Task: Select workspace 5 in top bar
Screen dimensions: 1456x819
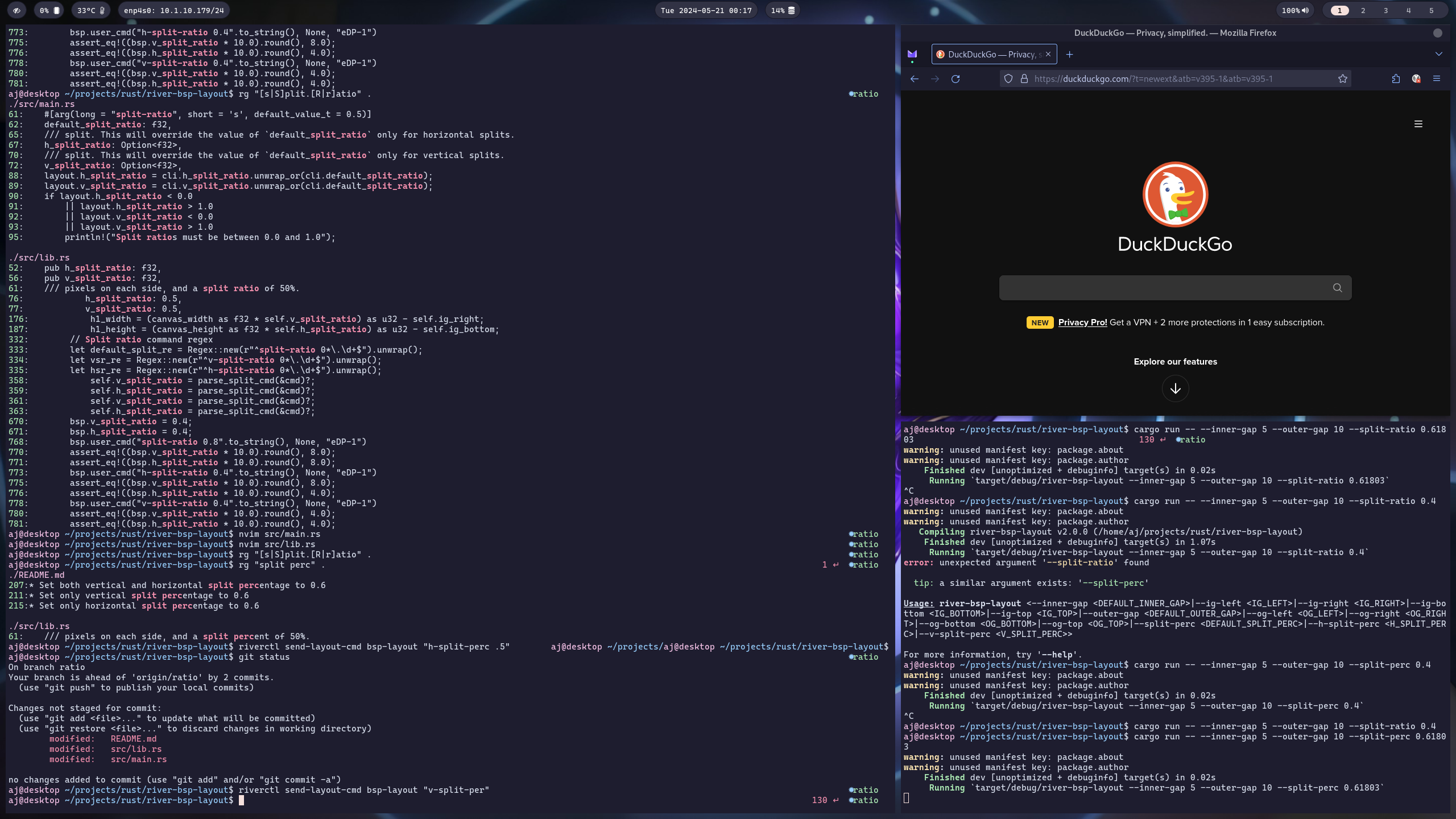Action: [1431, 10]
